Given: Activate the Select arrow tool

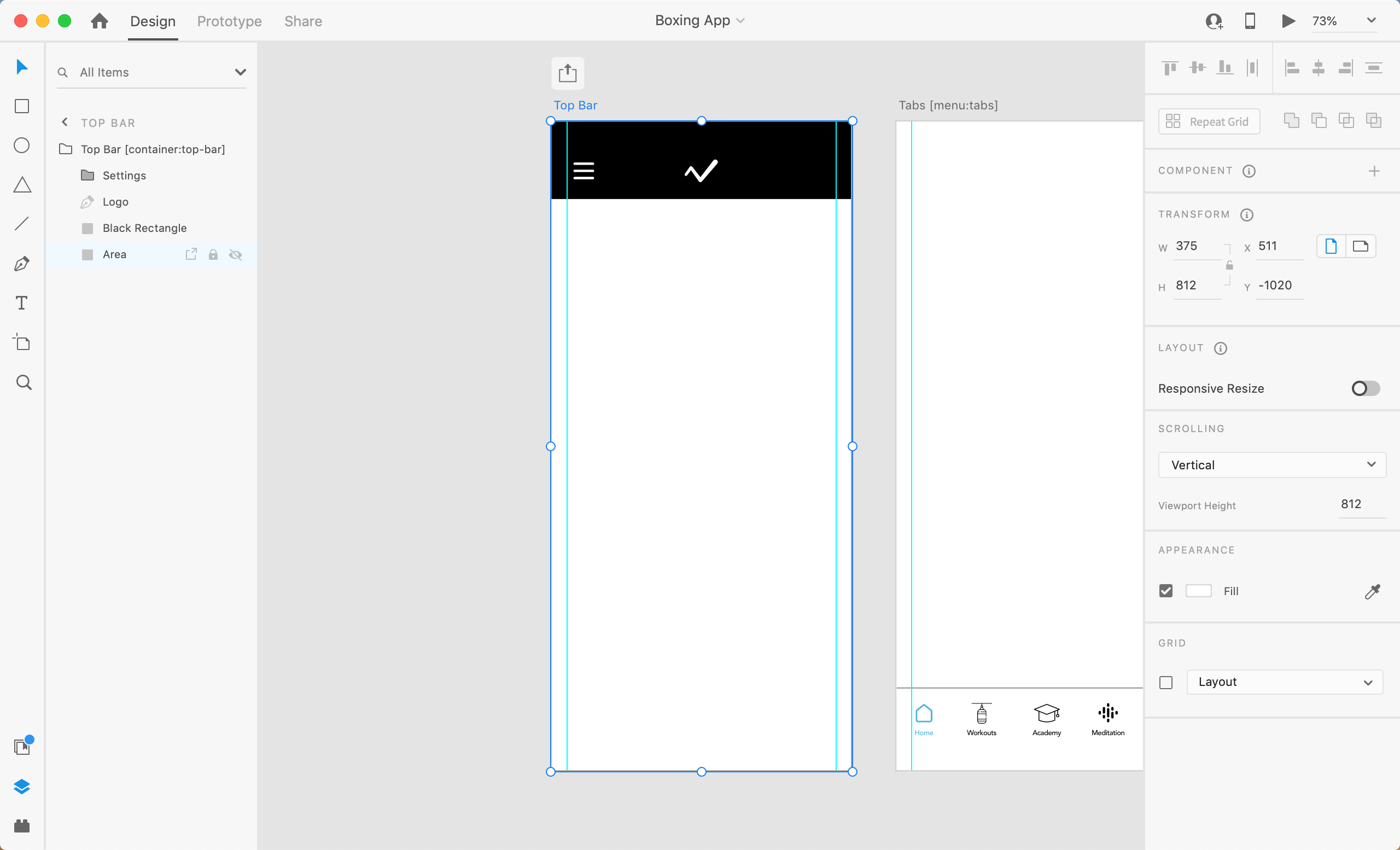Looking at the screenshot, I should click(x=22, y=67).
